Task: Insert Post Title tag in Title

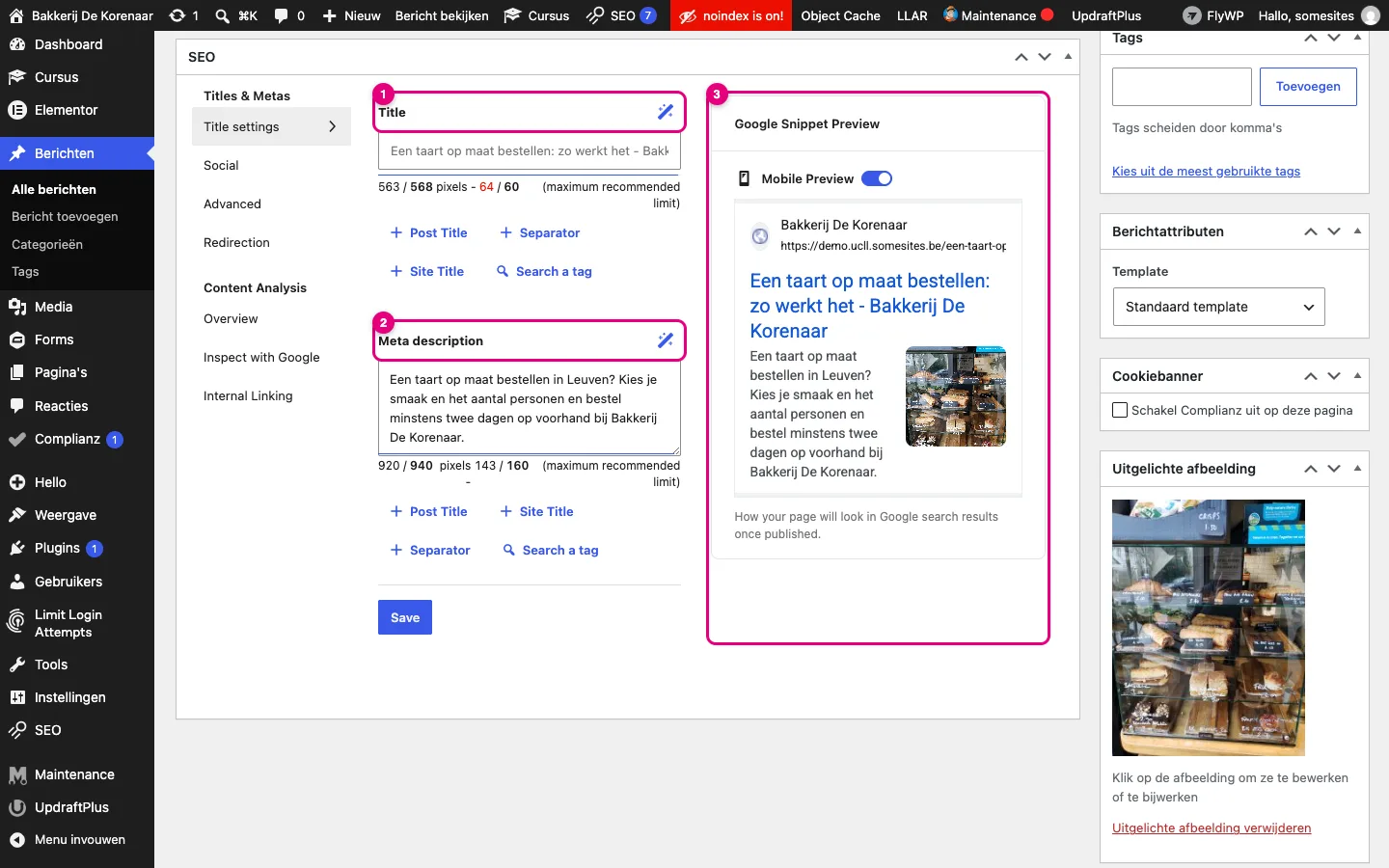Action: [428, 232]
